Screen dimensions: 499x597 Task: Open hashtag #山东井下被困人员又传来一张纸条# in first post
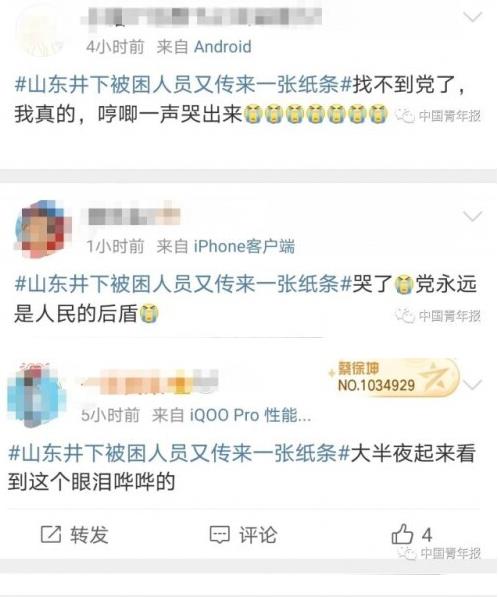click(183, 85)
